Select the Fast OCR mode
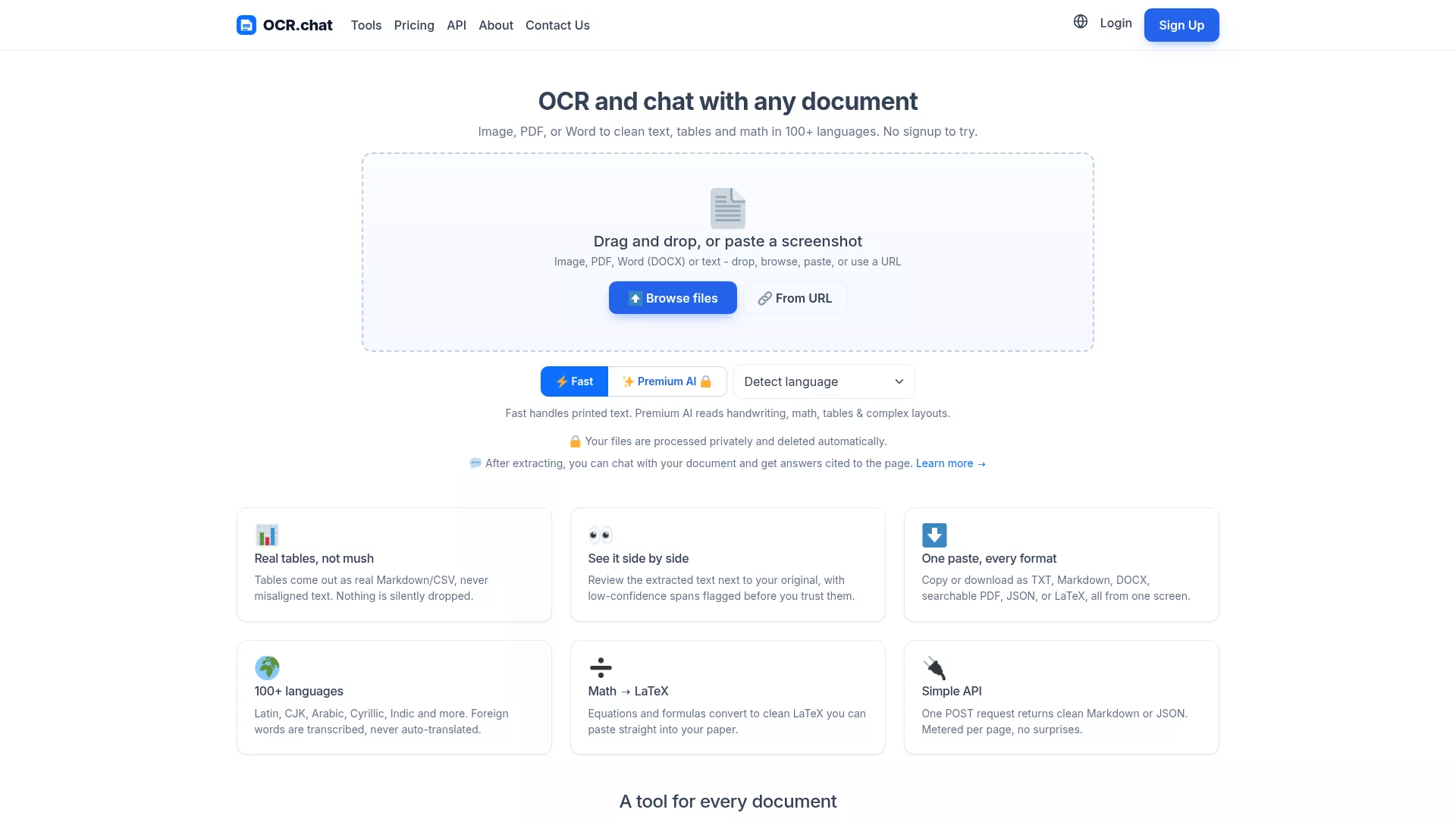Screen dimensions: 1456x819 tap(574, 381)
